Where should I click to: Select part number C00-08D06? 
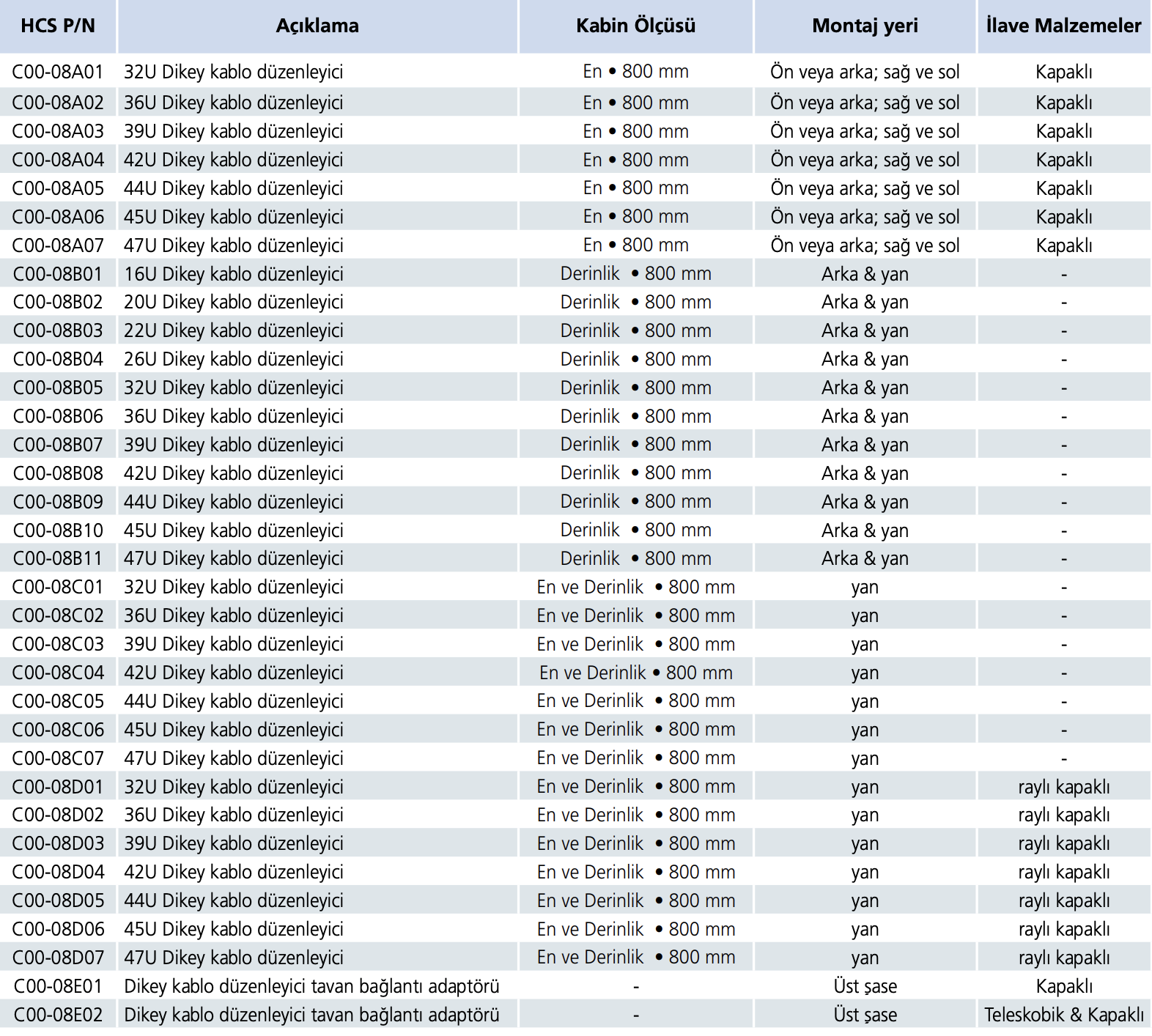(x=58, y=929)
